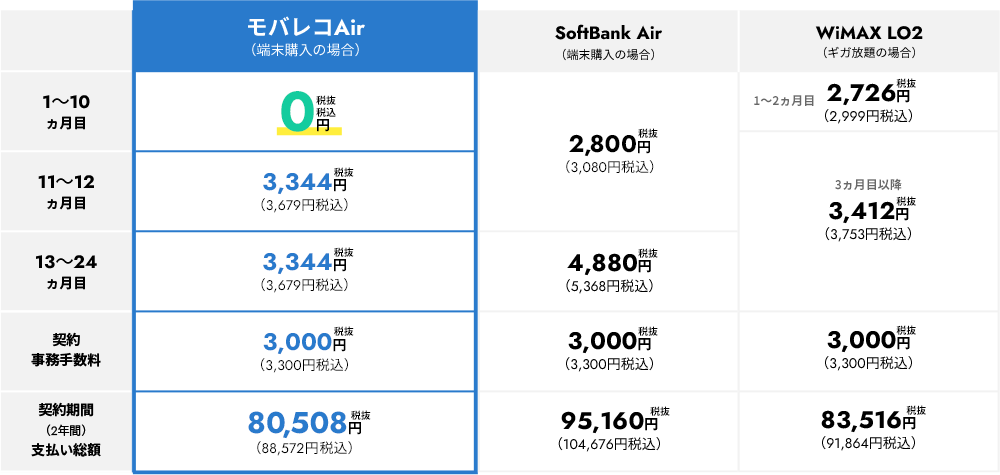Select the 88,572円税込 text
Screen dimensions: 1000x475
pos(304,448)
